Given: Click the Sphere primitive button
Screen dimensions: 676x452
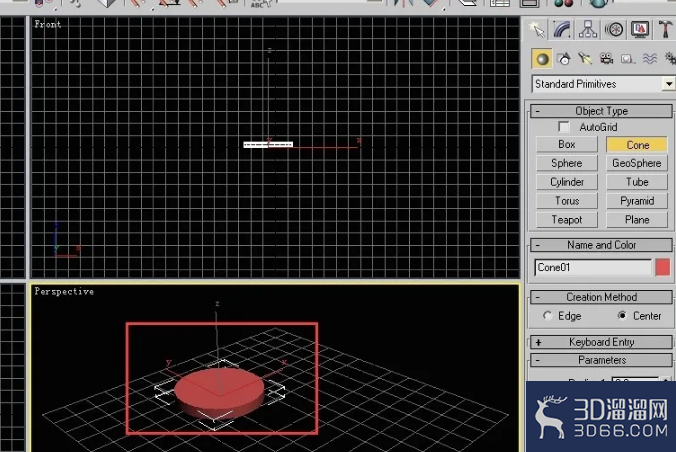Looking at the screenshot, I should [566, 163].
